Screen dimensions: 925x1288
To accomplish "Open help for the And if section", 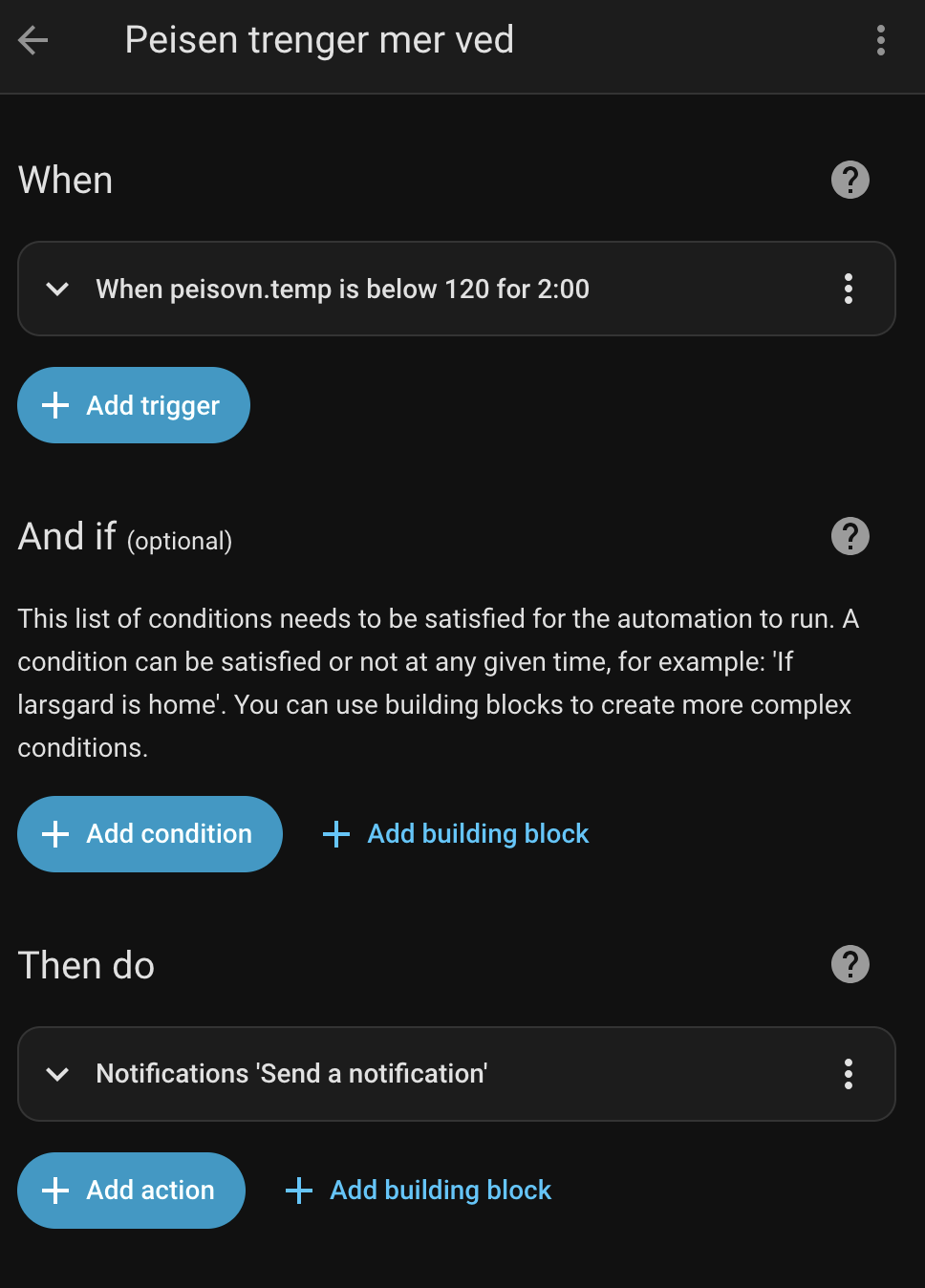I will click(x=850, y=536).
